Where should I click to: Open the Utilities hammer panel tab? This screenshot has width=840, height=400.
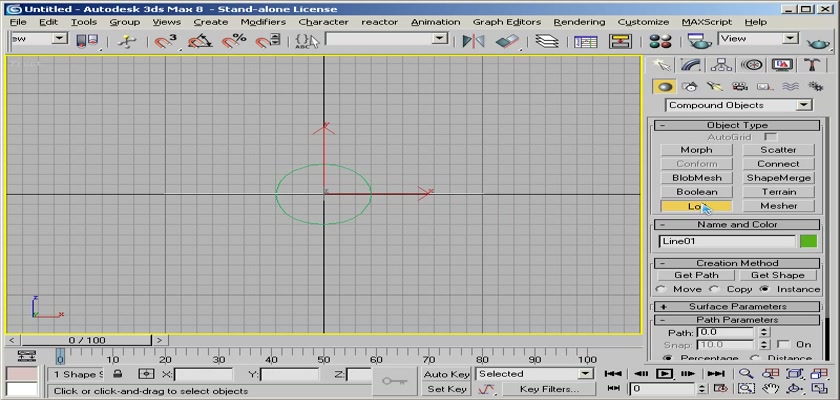coord(812,65)
